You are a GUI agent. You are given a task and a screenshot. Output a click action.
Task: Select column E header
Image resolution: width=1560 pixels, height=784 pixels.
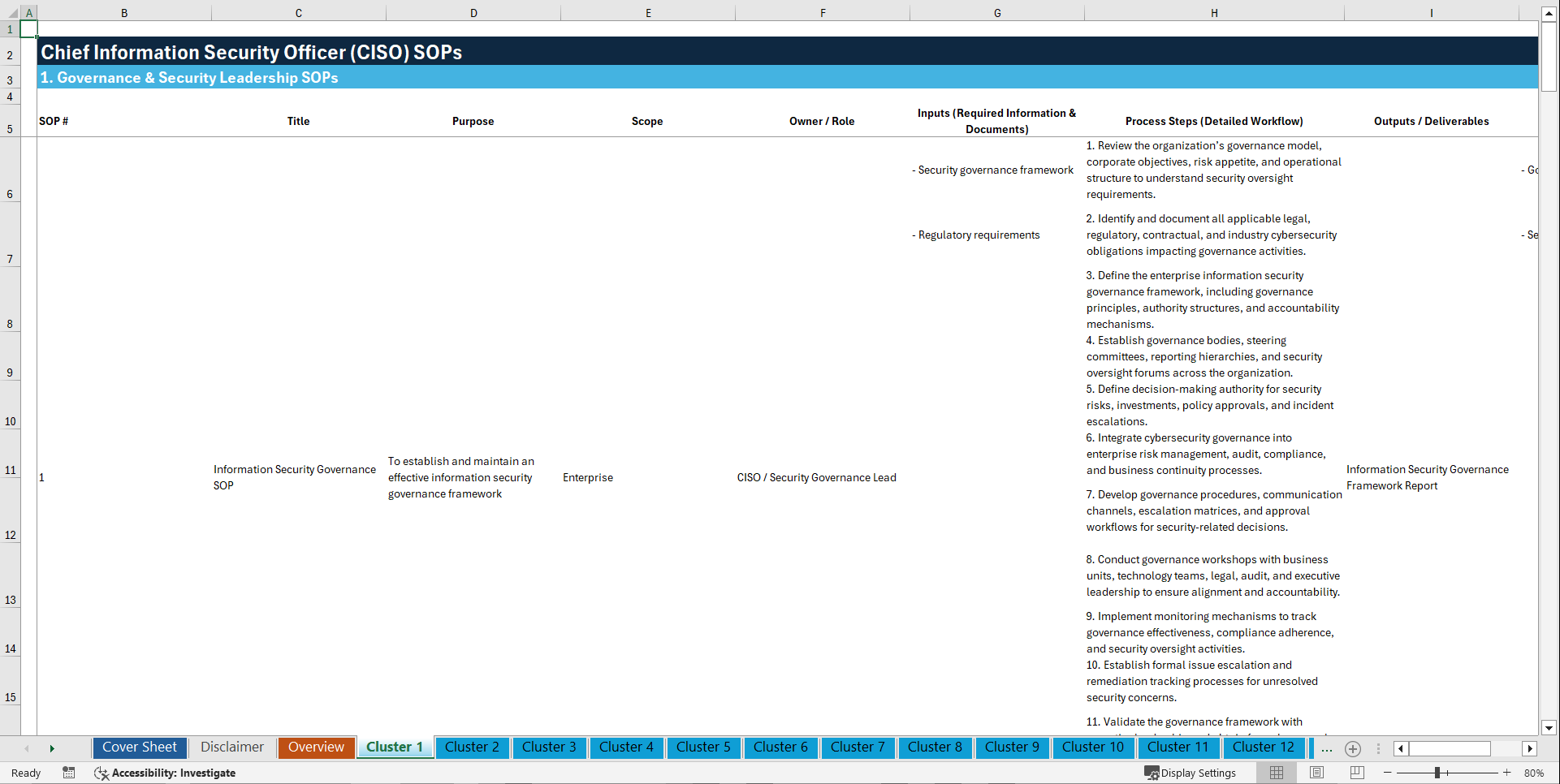(x=648, y=13)
